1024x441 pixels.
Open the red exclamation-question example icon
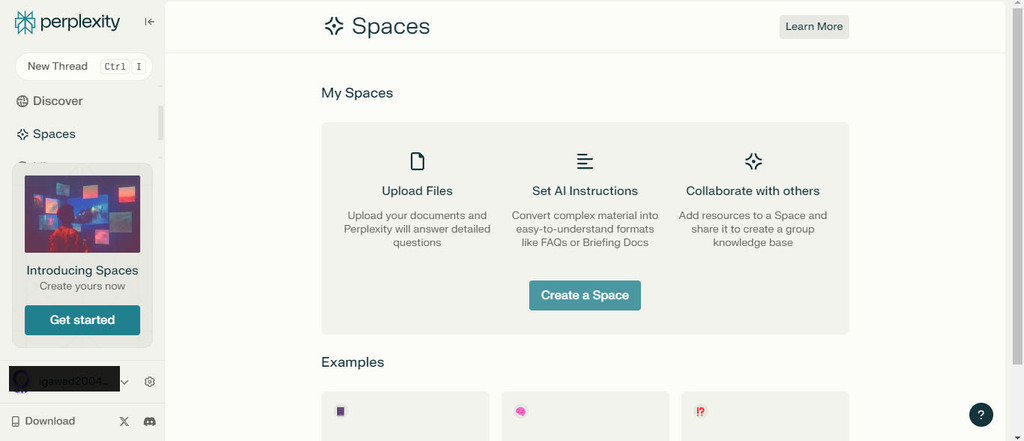(x=701, y=411)
